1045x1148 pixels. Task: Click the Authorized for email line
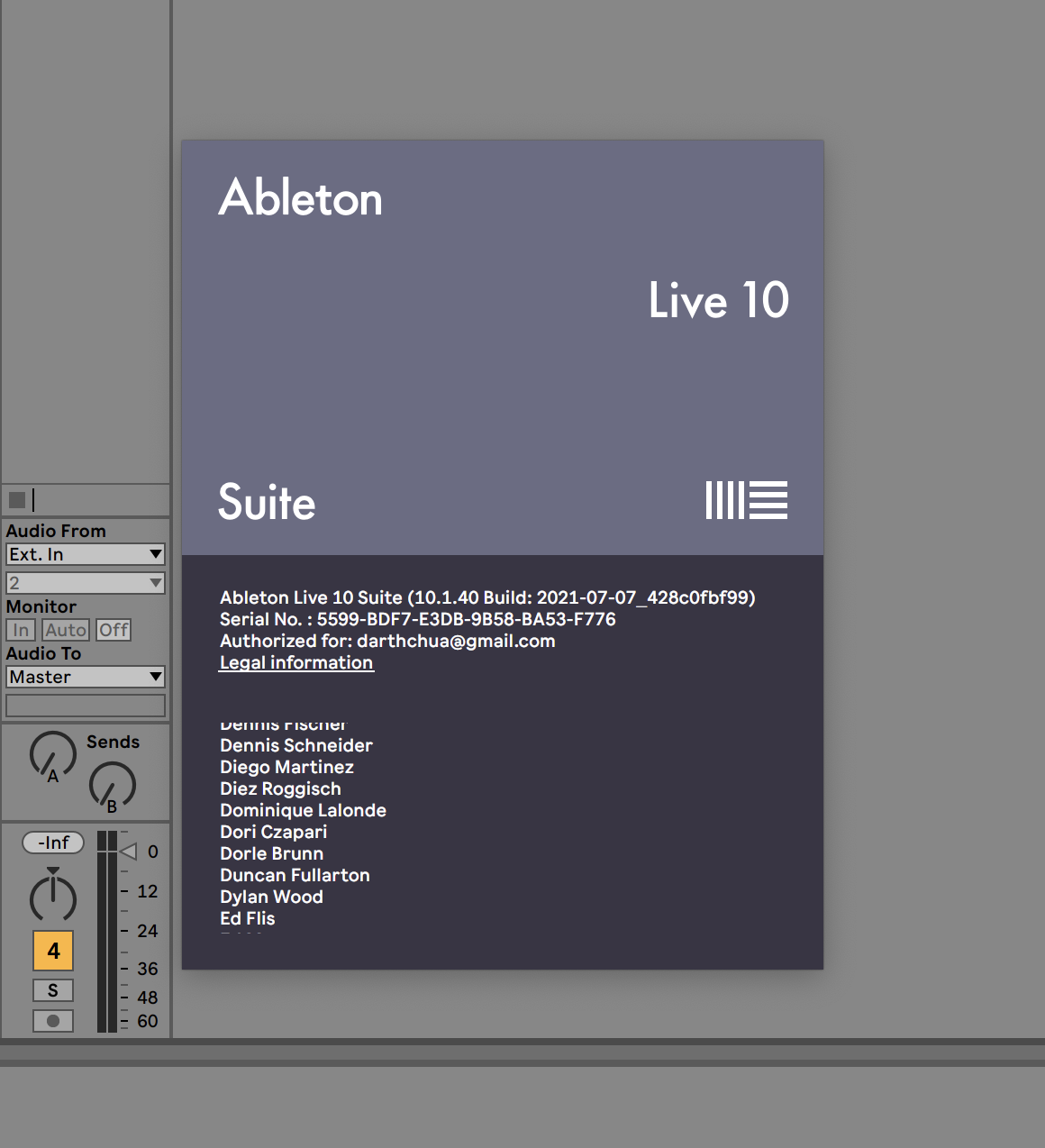[x=387, y=641]
